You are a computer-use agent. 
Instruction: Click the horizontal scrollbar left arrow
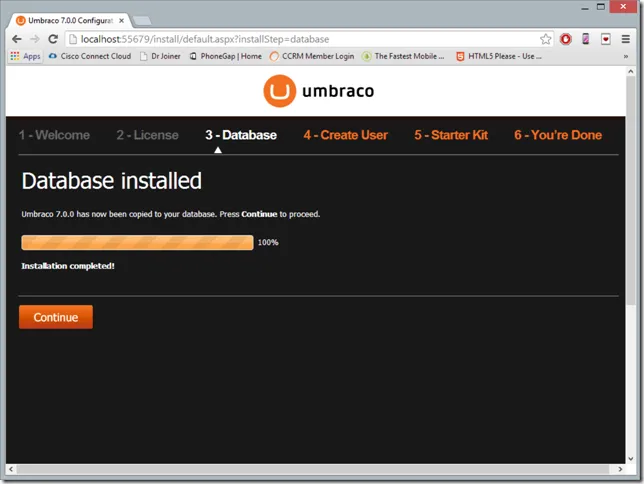11,469
